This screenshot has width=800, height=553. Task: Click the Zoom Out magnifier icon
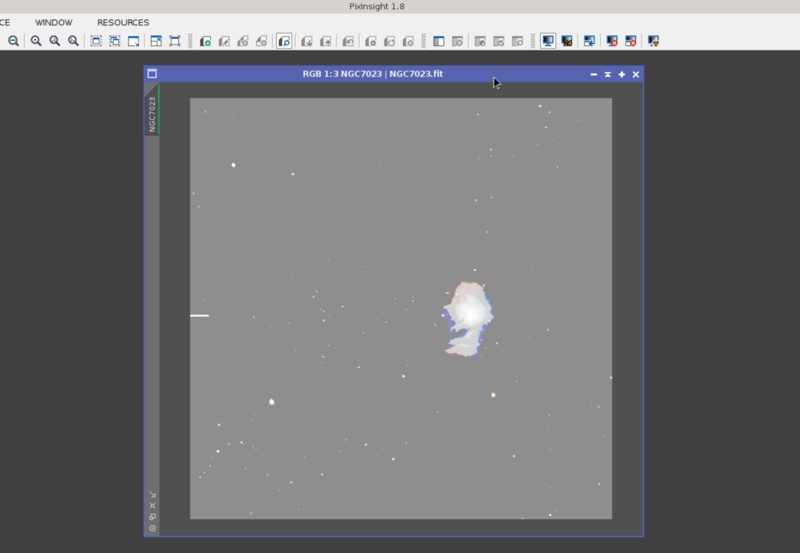click(13, 41)
